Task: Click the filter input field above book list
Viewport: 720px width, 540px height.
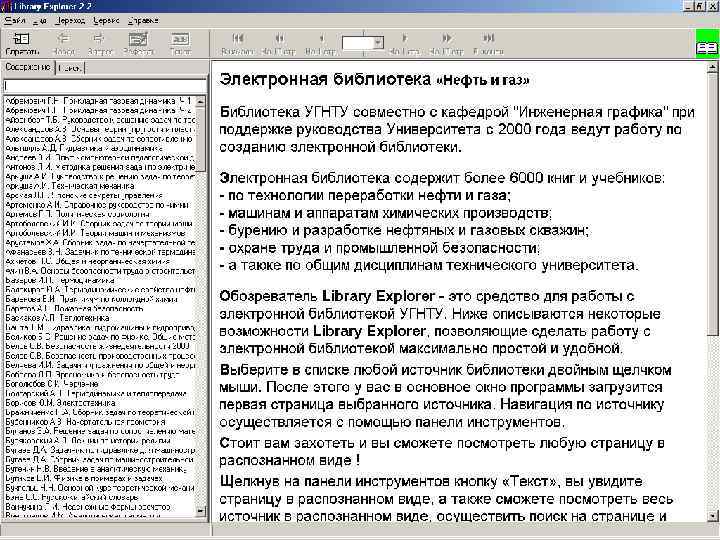Action: click(105, 85)
